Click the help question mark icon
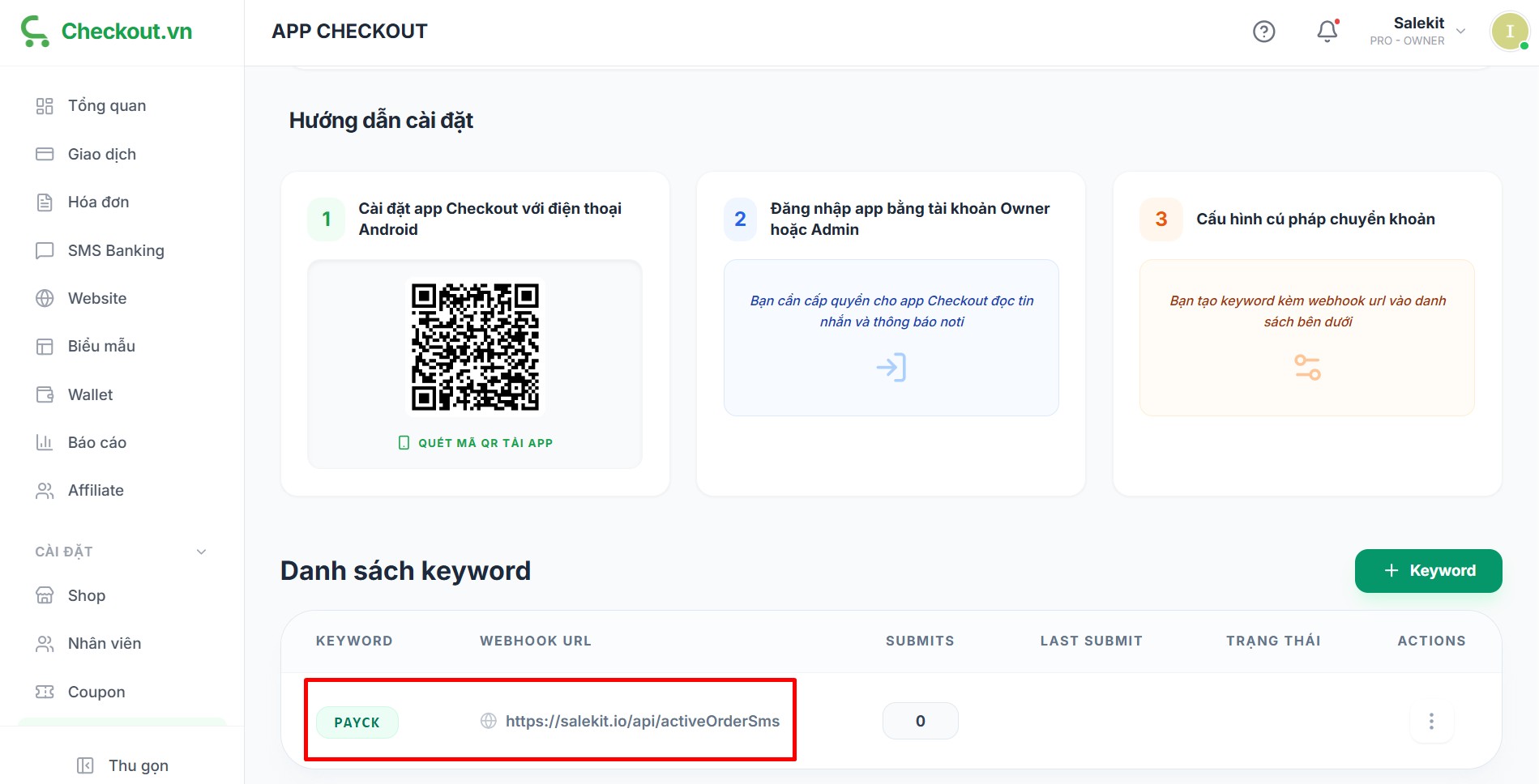 point(1263,32)
